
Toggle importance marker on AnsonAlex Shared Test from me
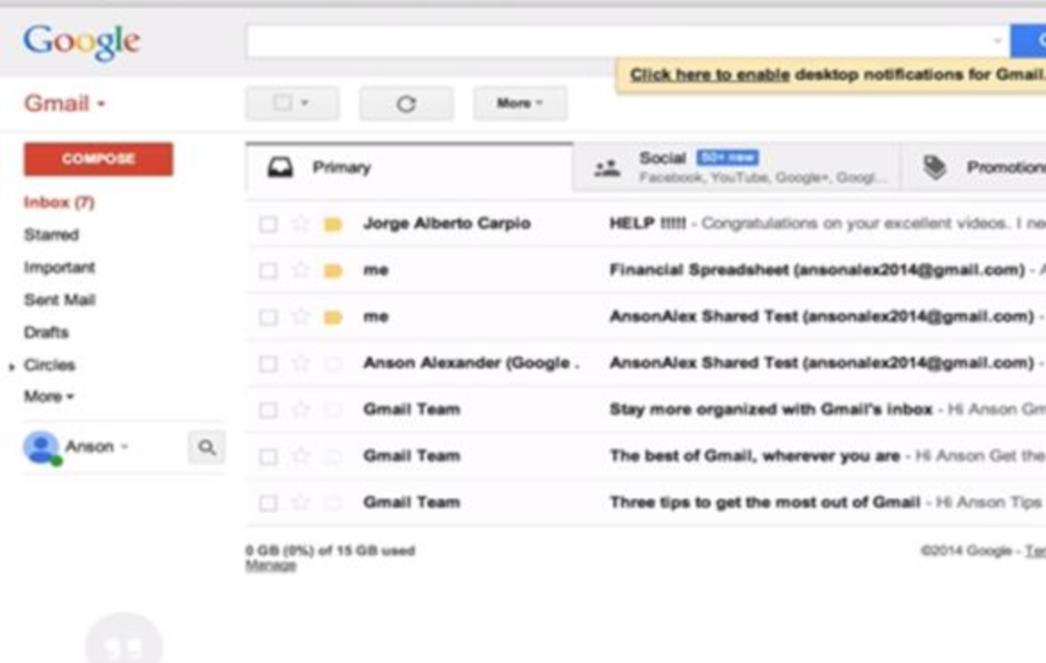click(333, 317)
